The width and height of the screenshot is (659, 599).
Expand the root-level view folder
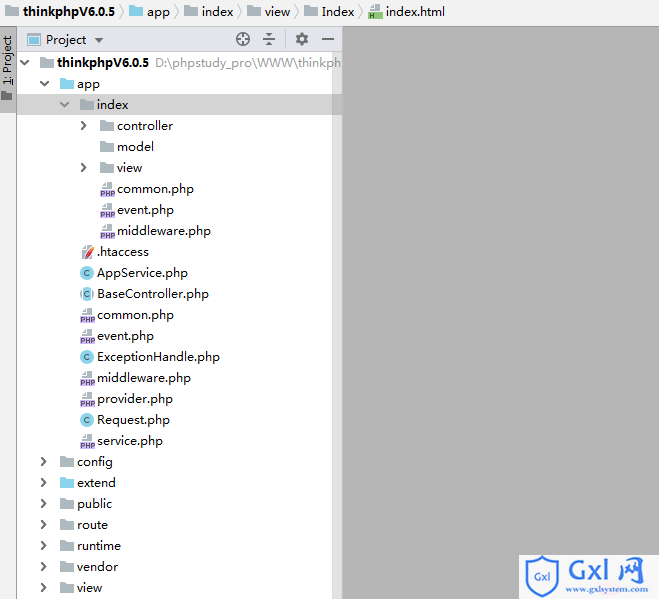pos(44,588)
